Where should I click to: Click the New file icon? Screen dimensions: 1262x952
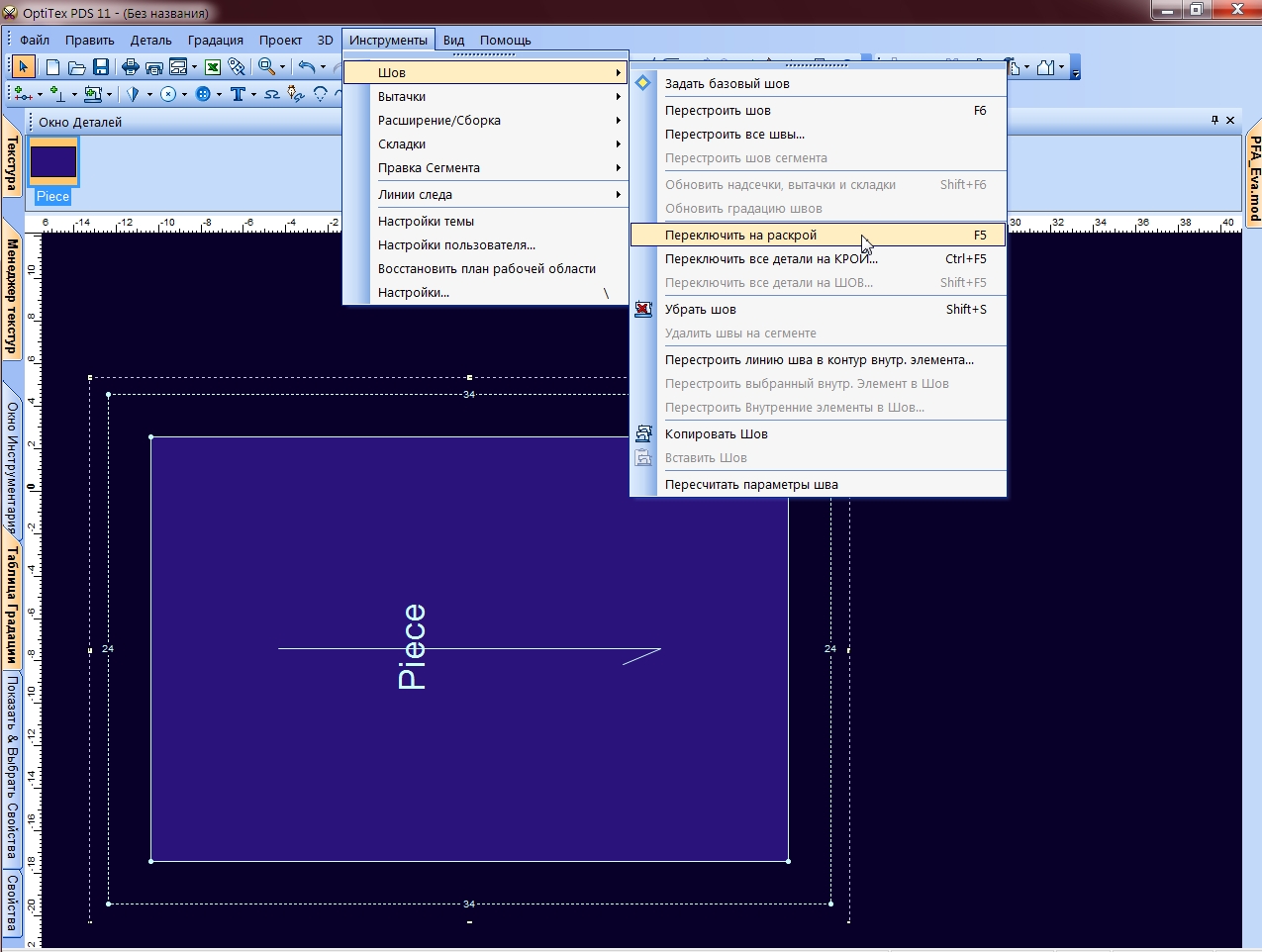[52, 67]
